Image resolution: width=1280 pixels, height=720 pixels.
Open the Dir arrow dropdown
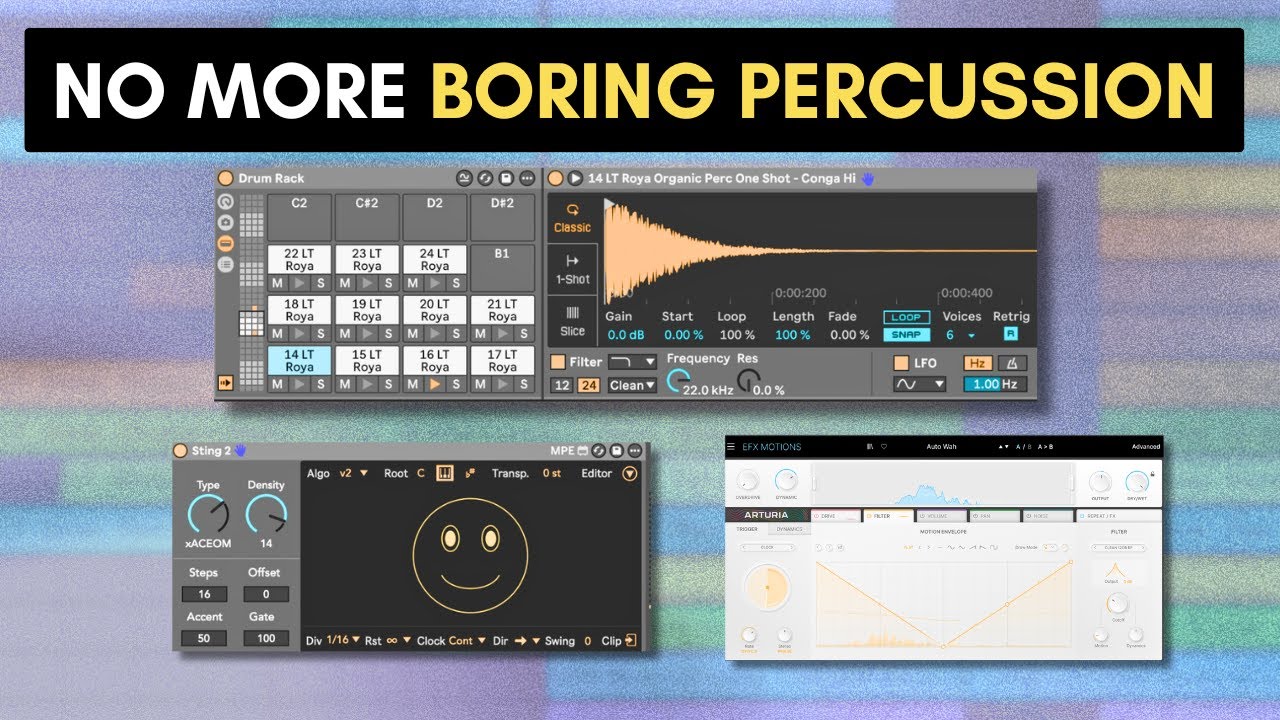[527, 641]
